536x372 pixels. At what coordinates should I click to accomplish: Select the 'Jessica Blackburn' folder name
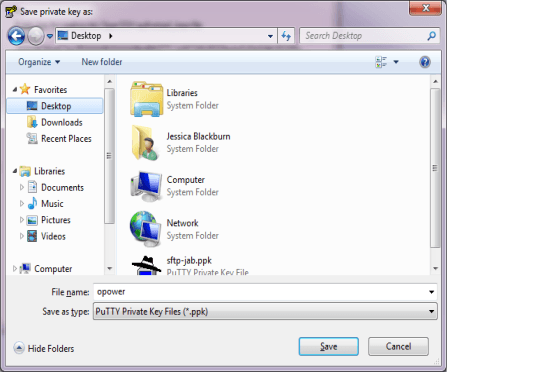click(198, 136)
